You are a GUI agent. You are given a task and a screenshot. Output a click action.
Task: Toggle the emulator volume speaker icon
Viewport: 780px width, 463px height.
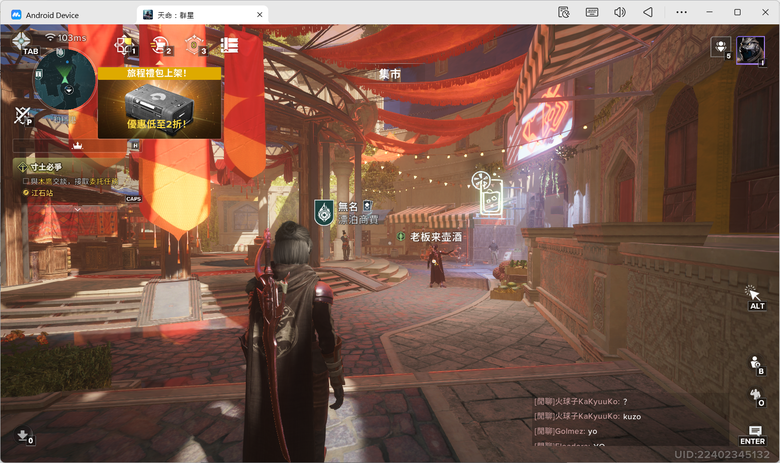pyautogui.click(x=620, y=12)
